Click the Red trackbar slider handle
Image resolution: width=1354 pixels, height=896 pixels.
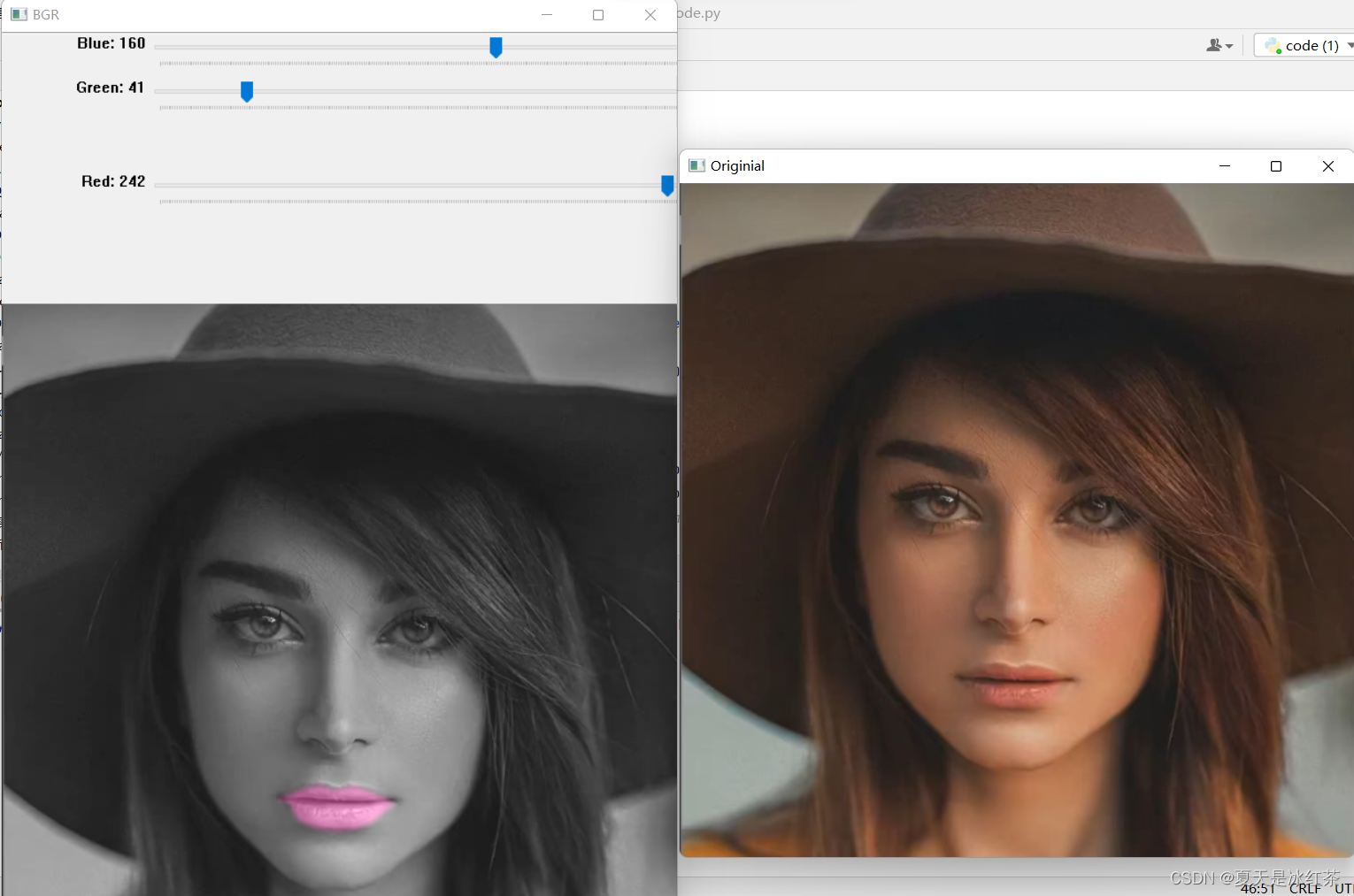(x=667, y=185)
